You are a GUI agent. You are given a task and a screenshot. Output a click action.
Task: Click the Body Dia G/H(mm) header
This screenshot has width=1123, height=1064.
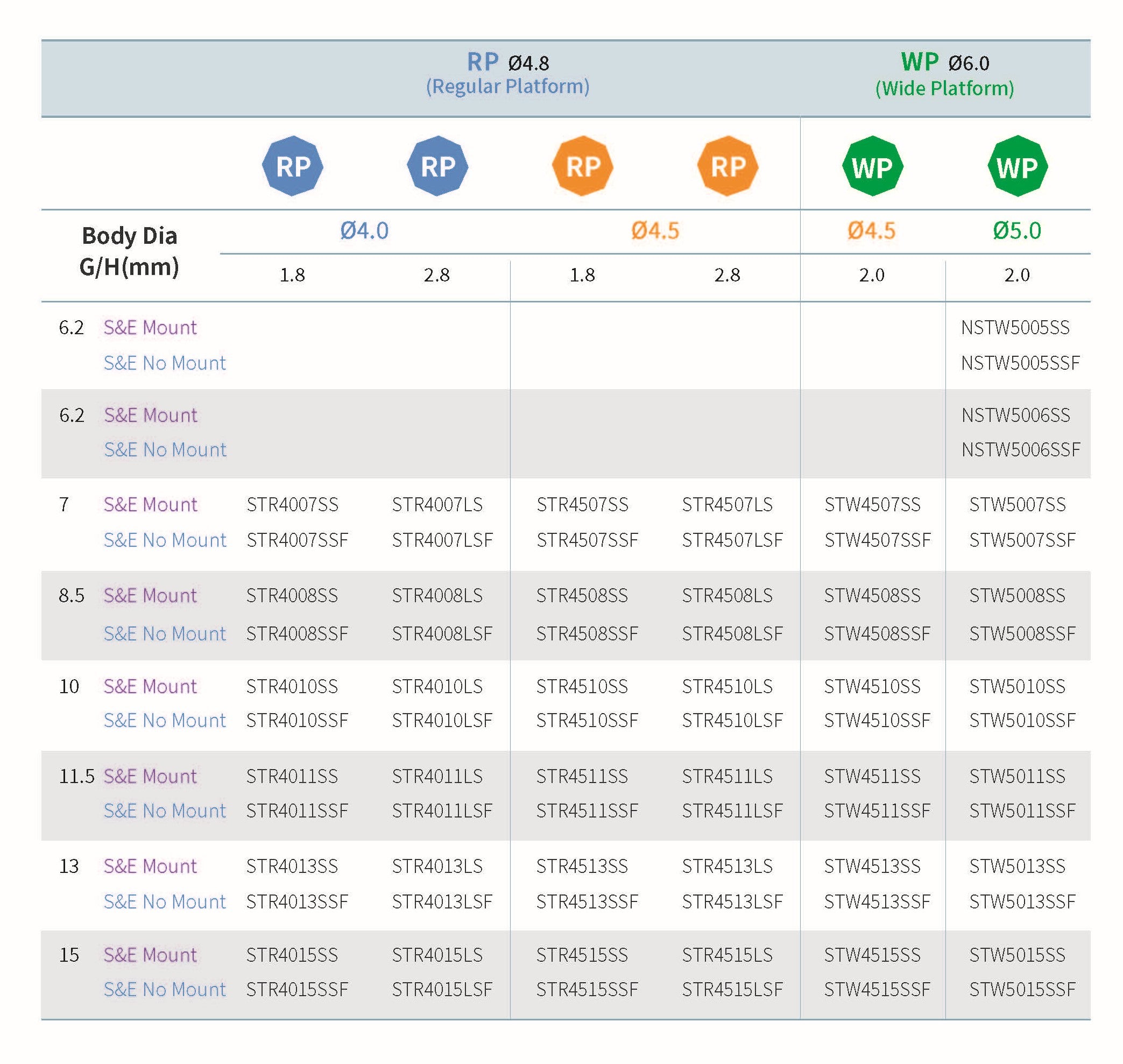(129, 251)
